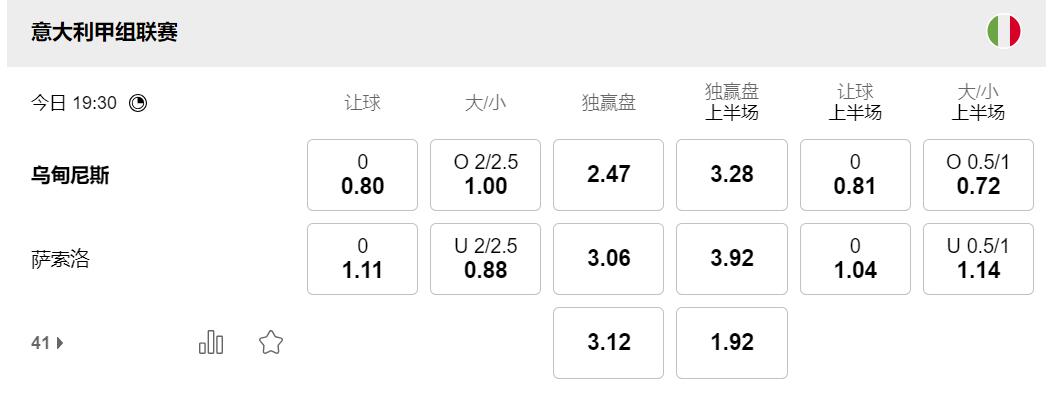Click the Italian flag icon
Viewport: 1053px width, 403px height.
[x=1003, y=32]
